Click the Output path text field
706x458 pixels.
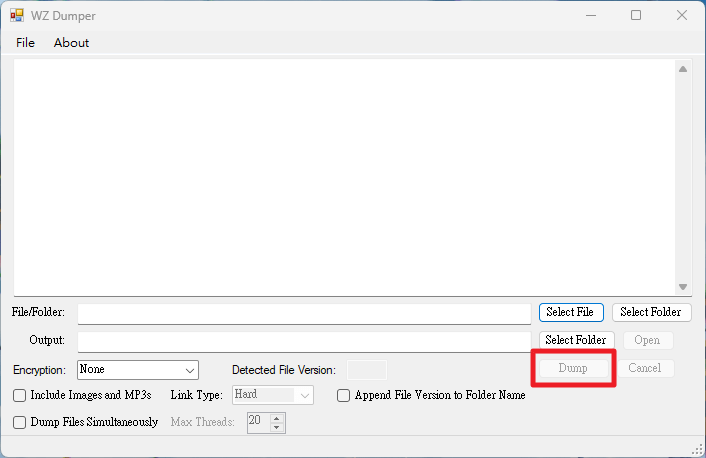[x=304, y=342]
